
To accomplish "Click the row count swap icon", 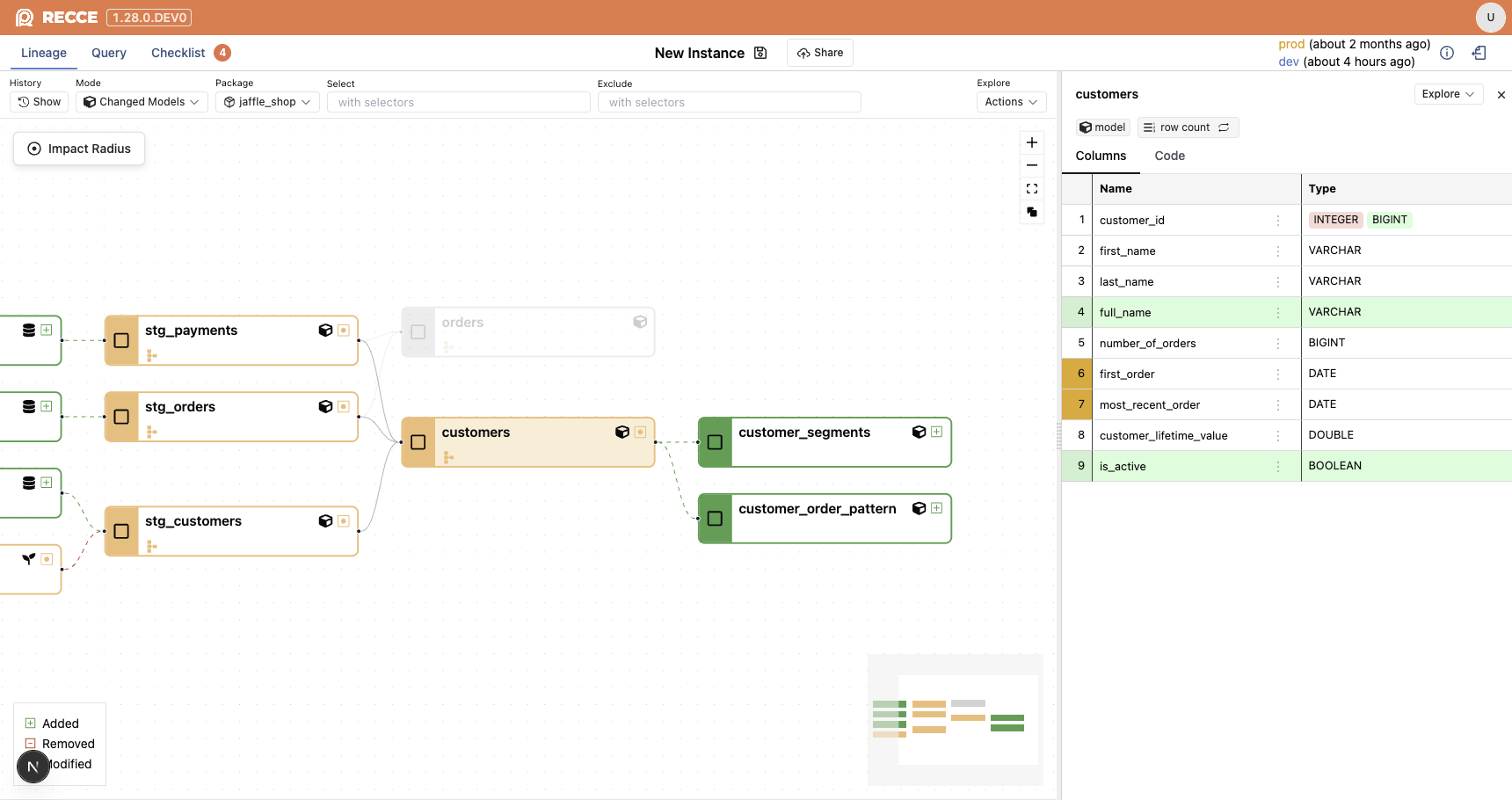I will [x=1224, y=127].
